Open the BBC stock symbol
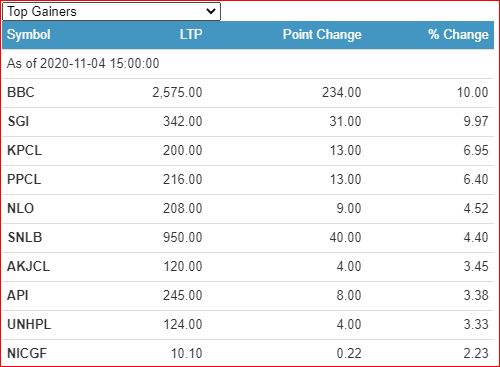This screenshot has width=500, height=367. coord(21,92)
